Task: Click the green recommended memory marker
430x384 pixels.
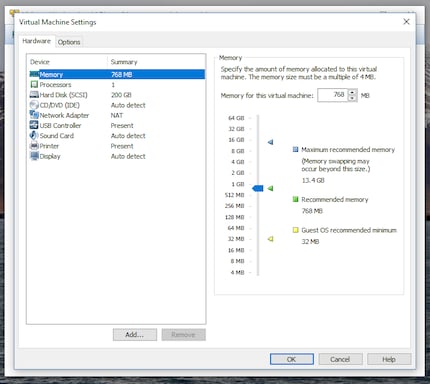Action: [270, 188]
